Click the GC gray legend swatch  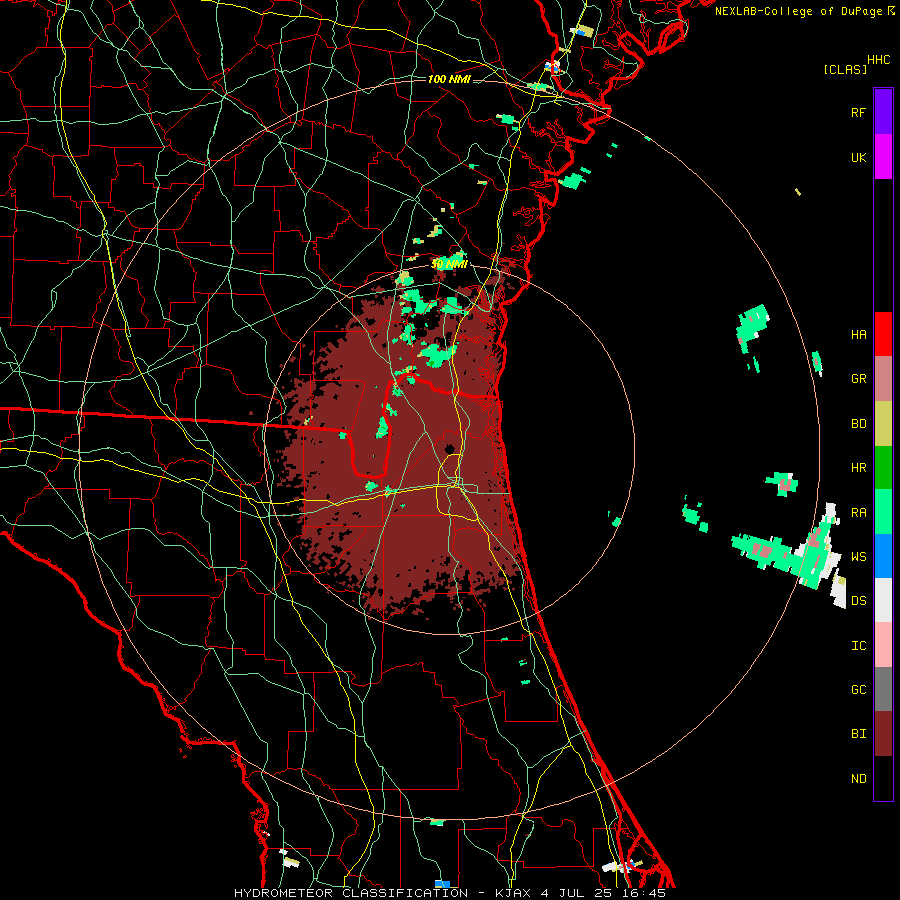pos(883,689)
